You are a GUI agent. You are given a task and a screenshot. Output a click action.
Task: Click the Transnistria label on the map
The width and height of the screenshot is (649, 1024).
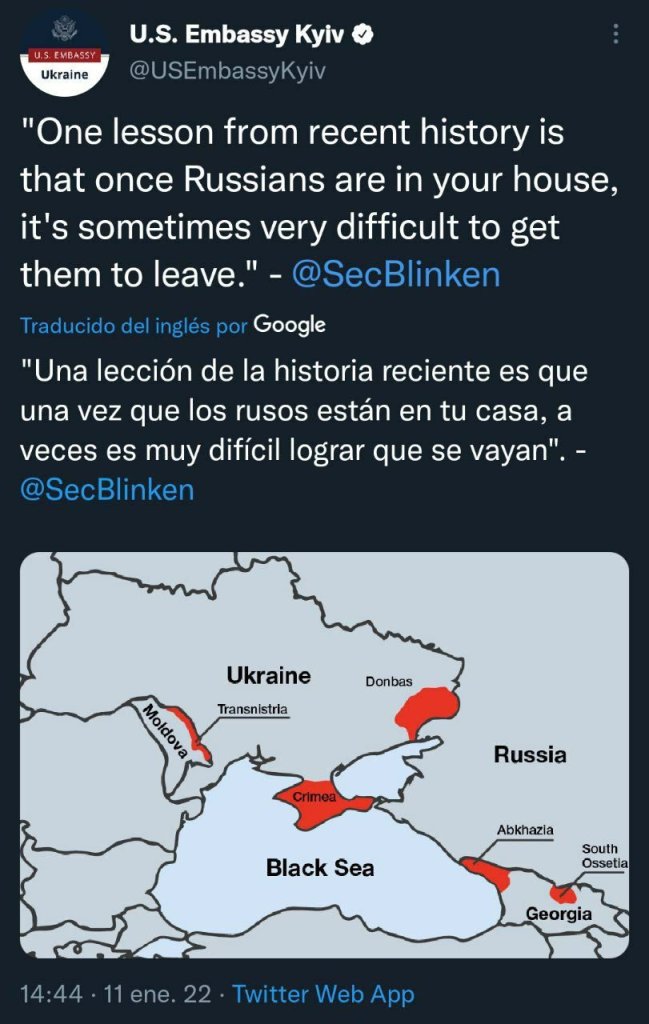tap(252, 709)
